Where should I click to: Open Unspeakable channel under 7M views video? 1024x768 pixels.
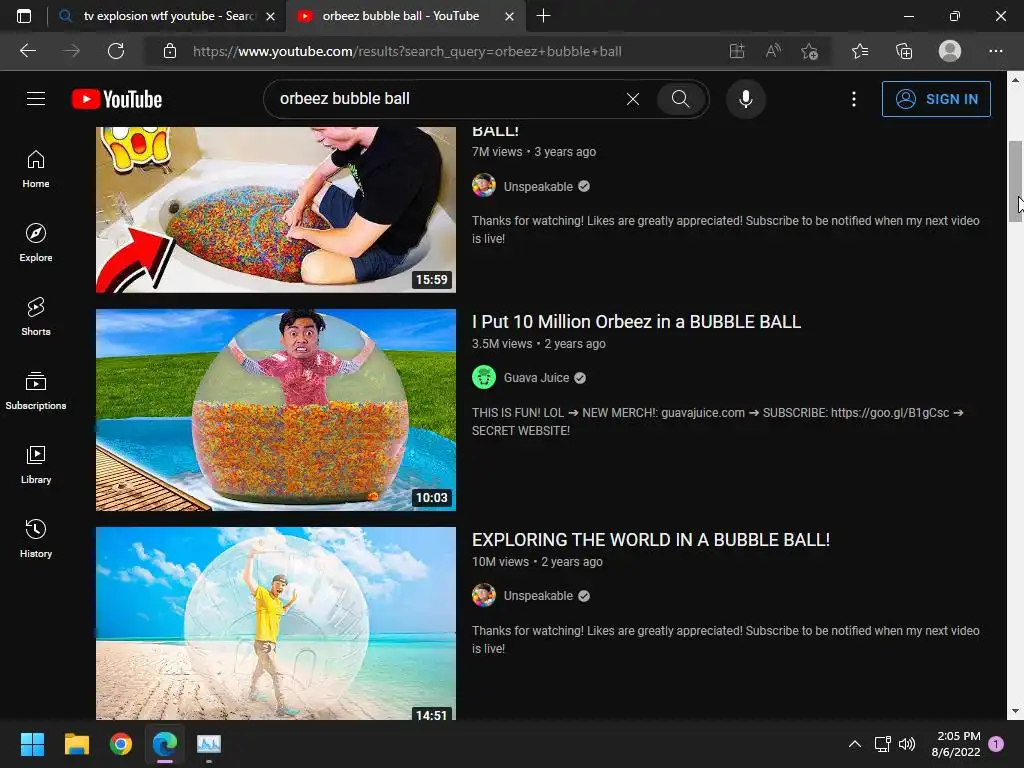[538, 187]
